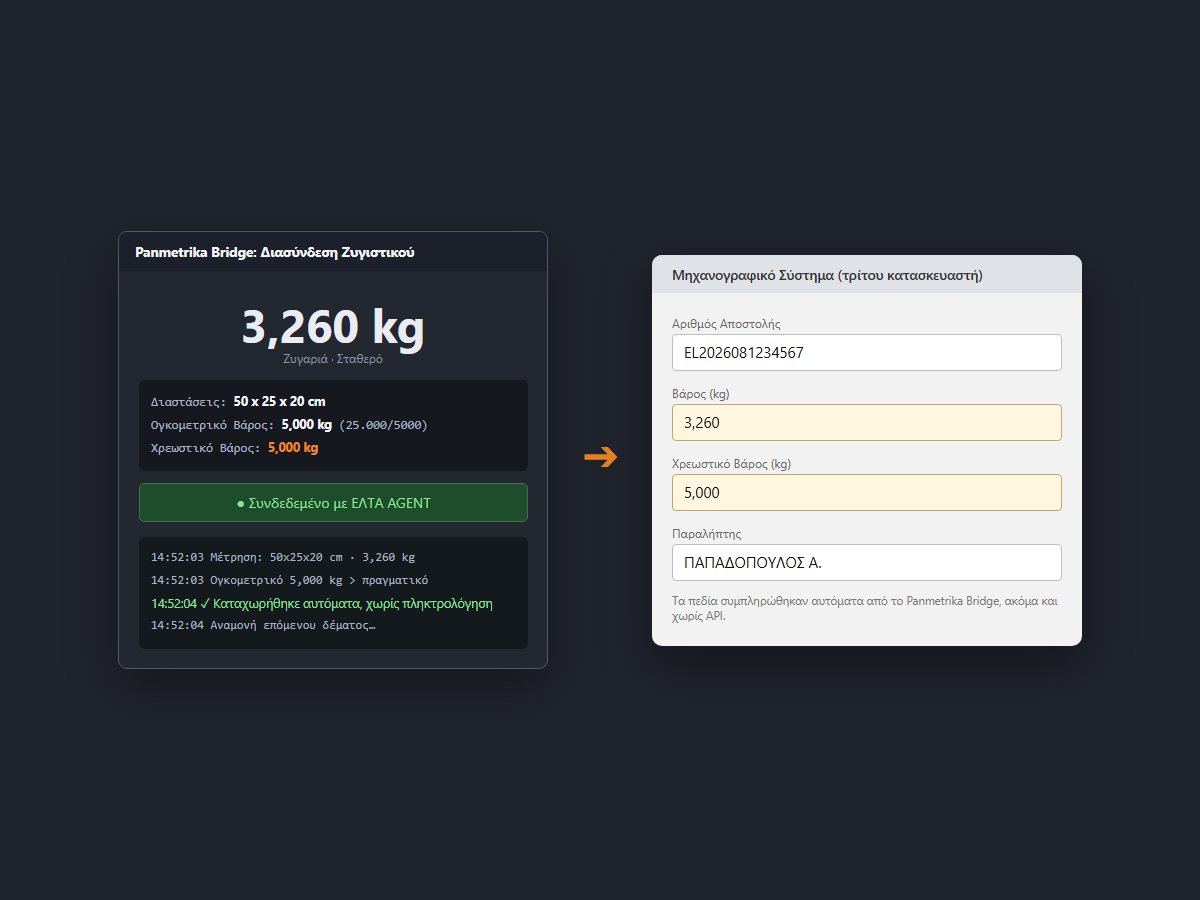
Task: Click the Ζυγαριά · Σταθερό status label
Action: point(333,359)
